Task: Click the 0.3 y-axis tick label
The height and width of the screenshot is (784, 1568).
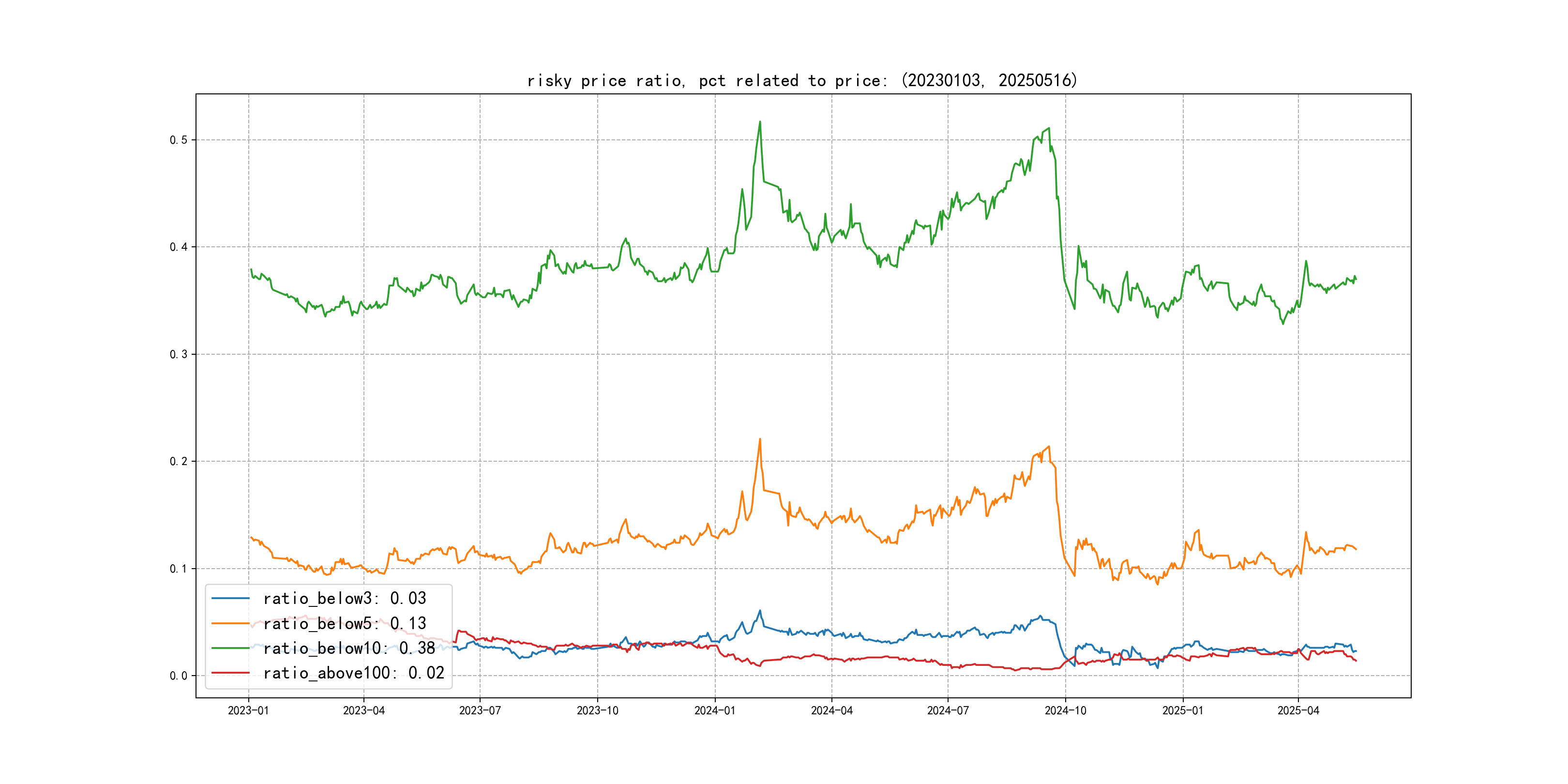Action: [x=179, y=354]
